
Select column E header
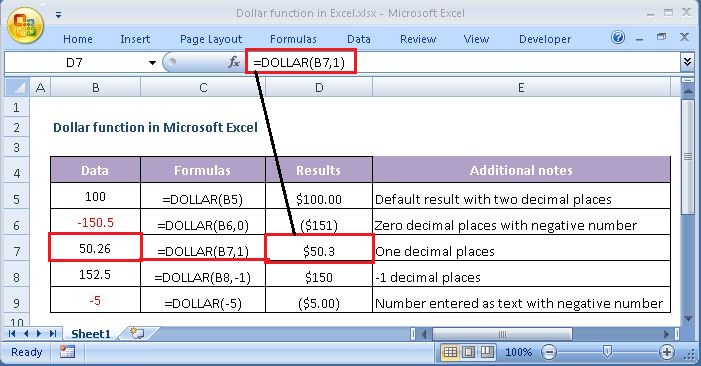(521, 88)
